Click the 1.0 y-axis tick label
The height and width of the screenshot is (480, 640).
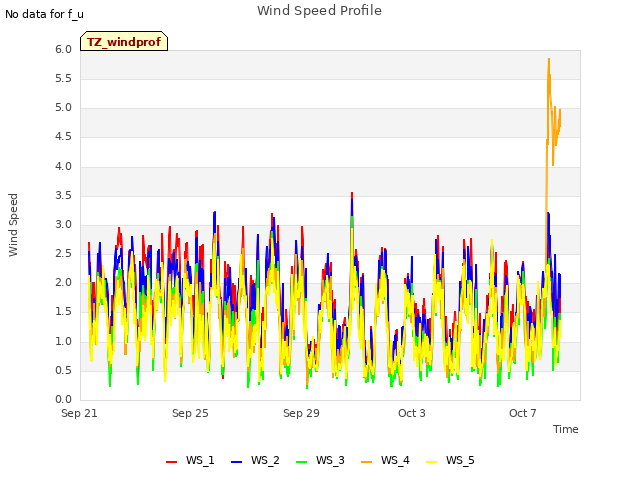click(x=64, y=342)
